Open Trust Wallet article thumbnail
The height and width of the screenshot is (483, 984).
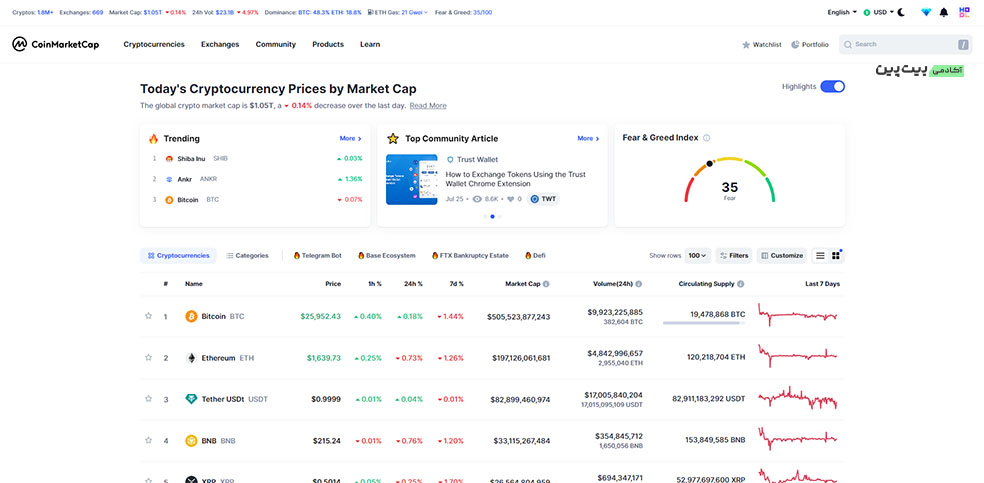point(411,179)
